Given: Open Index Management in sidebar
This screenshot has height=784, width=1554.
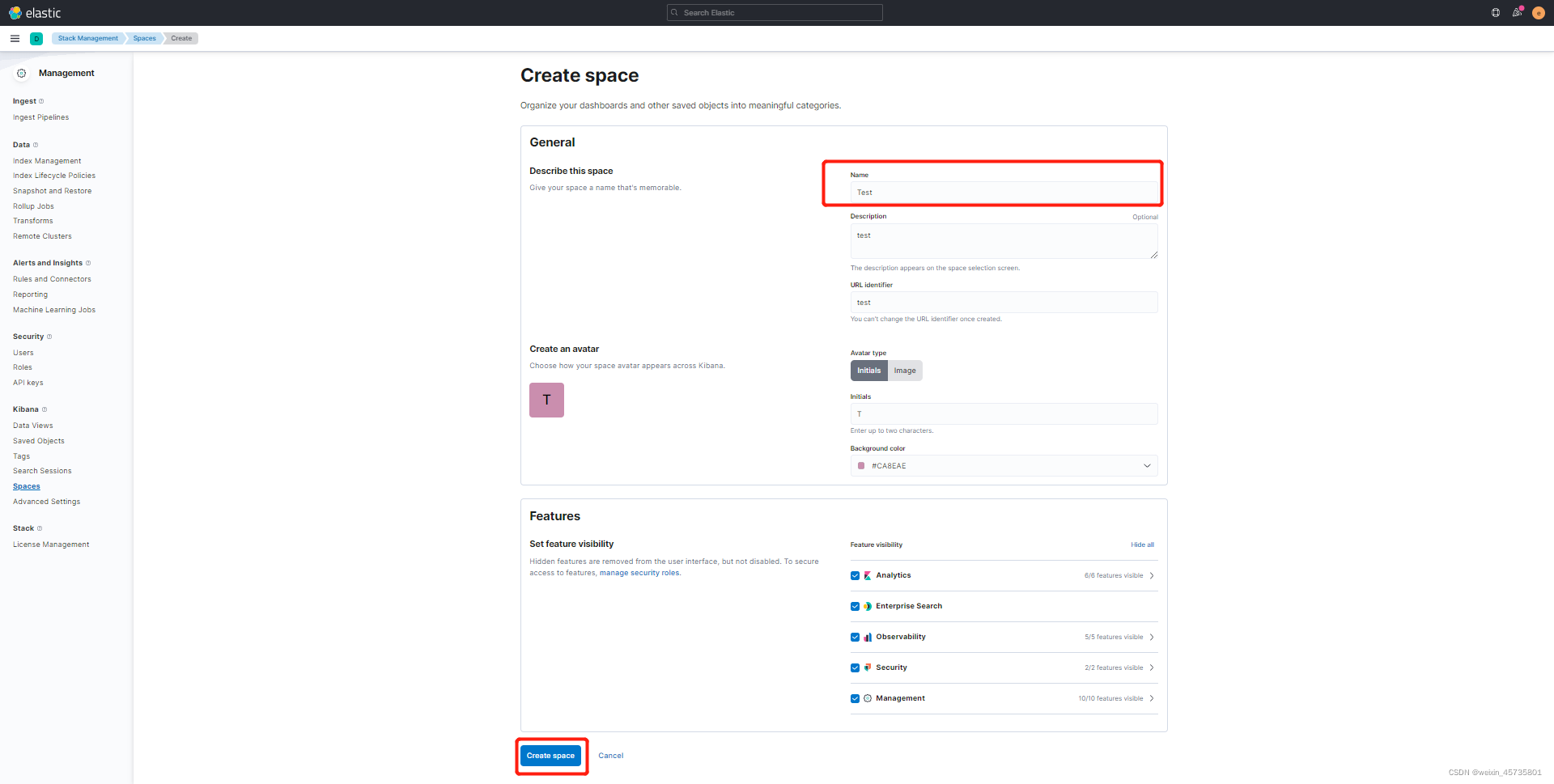Looking at the screenshot, I should click(47, 161).
